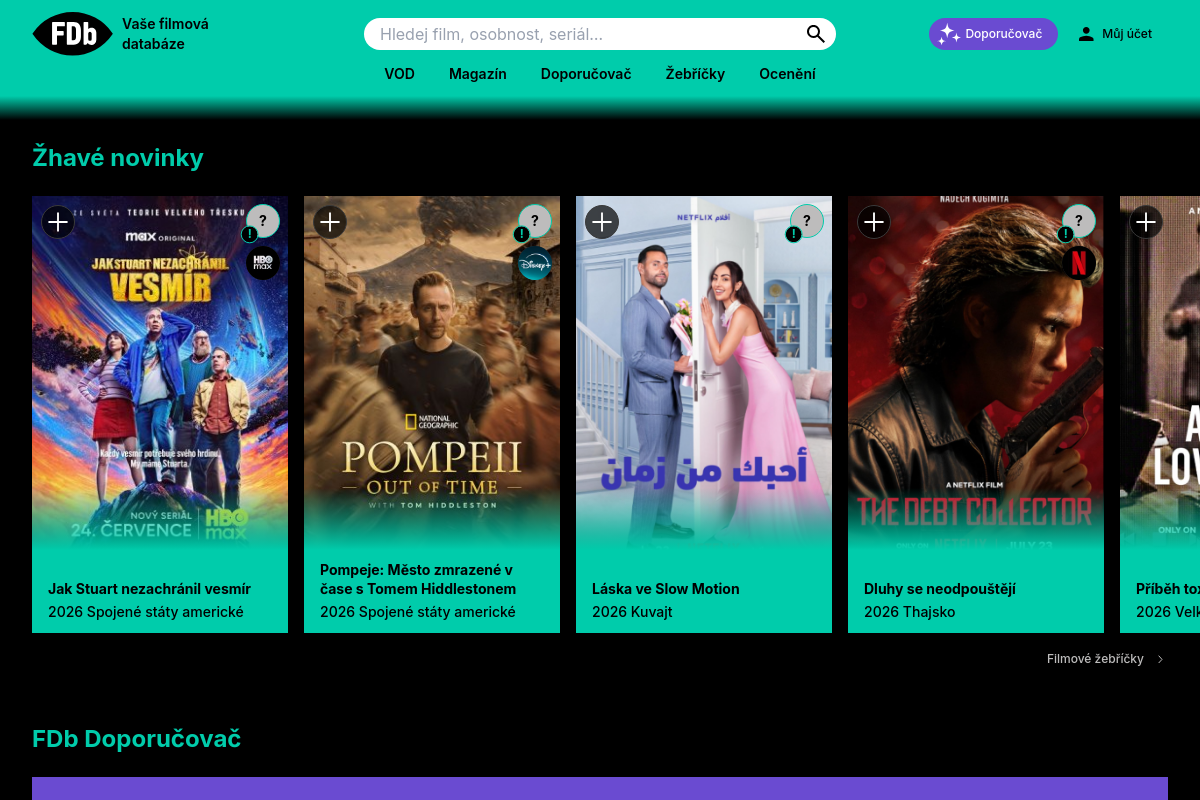Click the Disney+ badge on Pompeii poster
The width and height of the screenshot is (1200, 800).
pos(535,263)
